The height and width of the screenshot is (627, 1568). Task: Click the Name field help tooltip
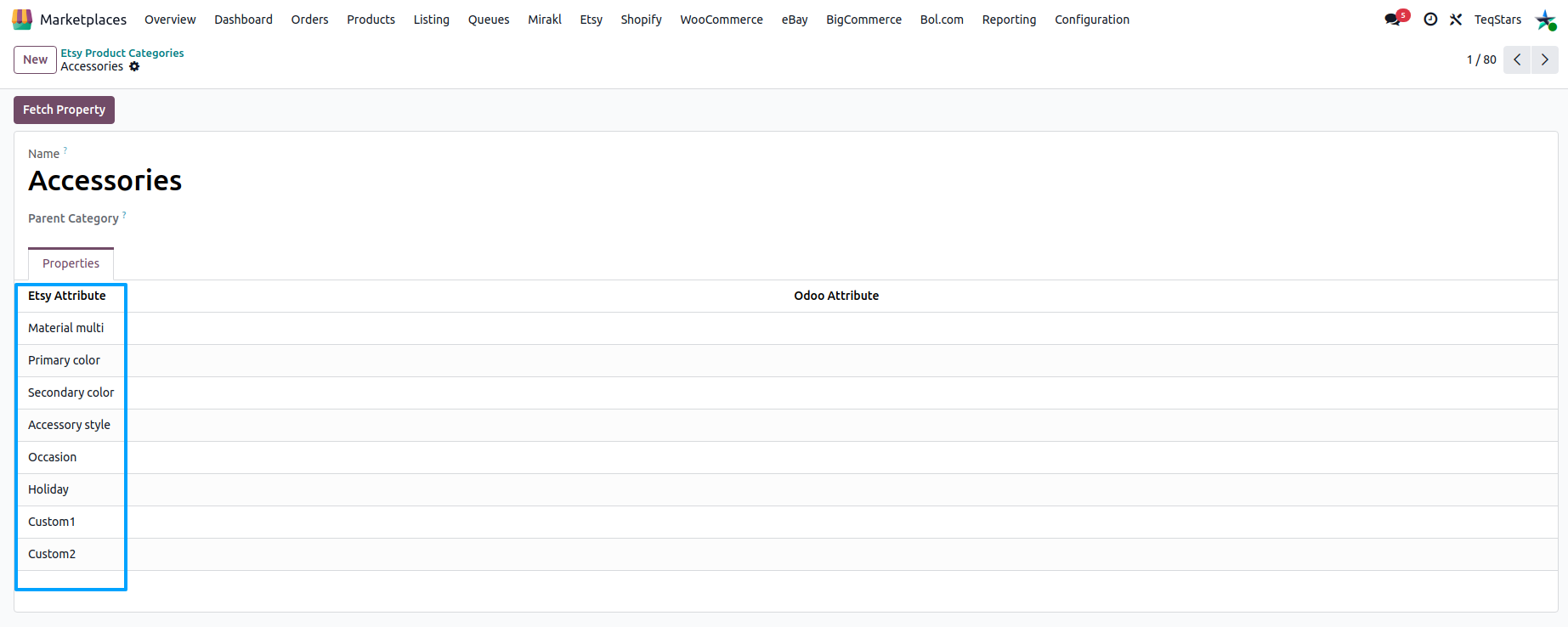65,150
